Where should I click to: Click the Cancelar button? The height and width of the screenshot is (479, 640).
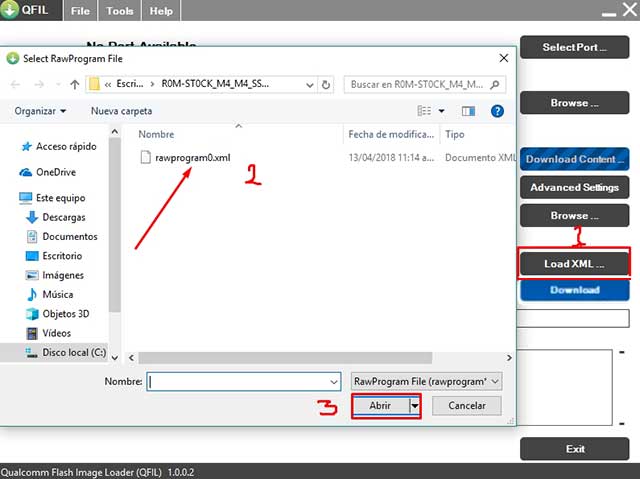(x=467, y=406)
